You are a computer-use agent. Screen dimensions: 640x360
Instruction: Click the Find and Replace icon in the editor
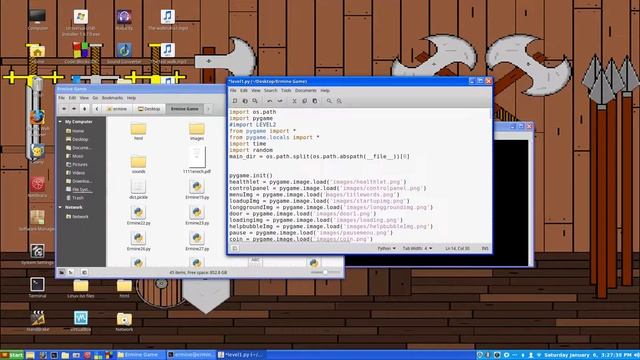click(x=339, y=101)
